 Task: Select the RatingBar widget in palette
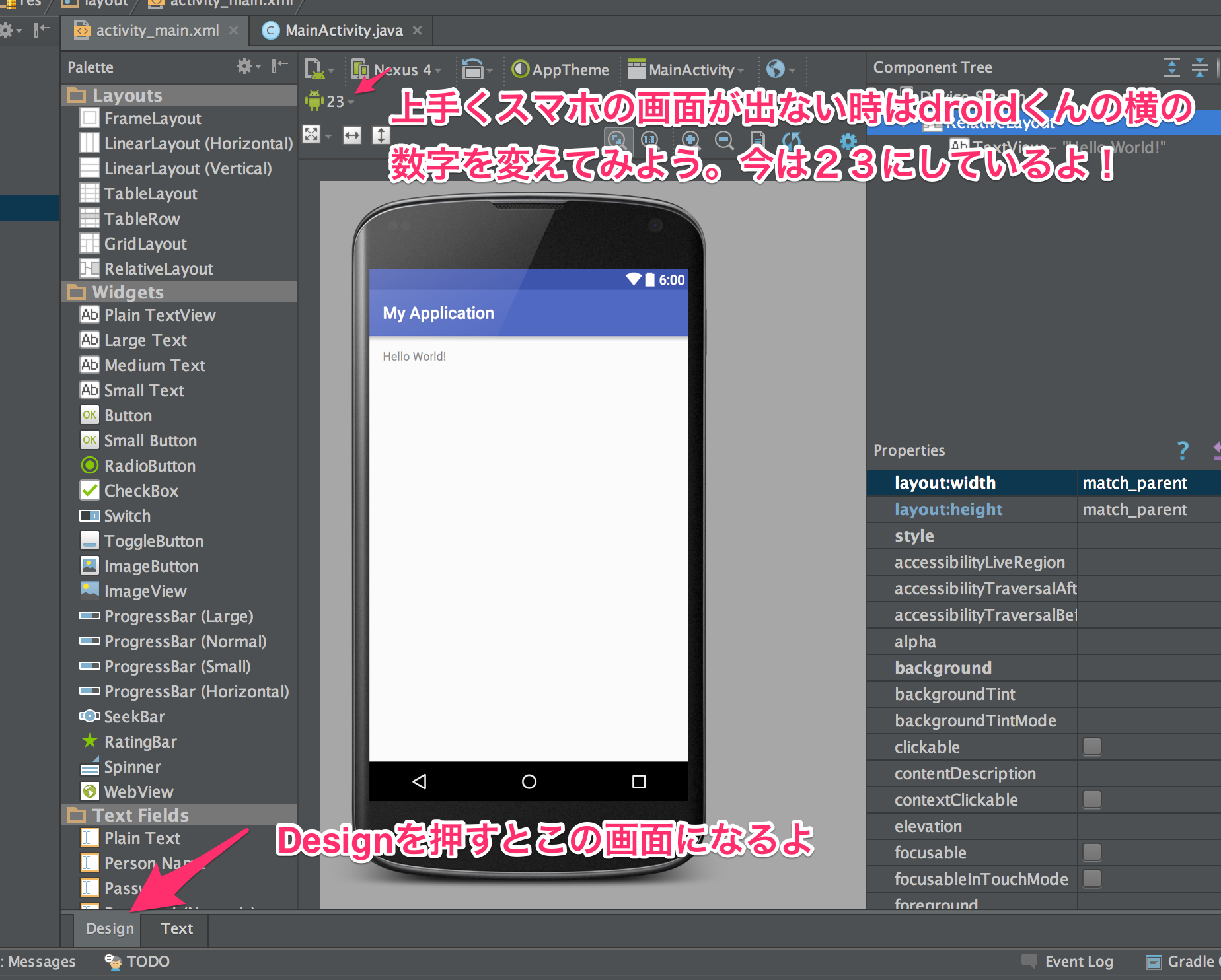[x=129, y=742]
